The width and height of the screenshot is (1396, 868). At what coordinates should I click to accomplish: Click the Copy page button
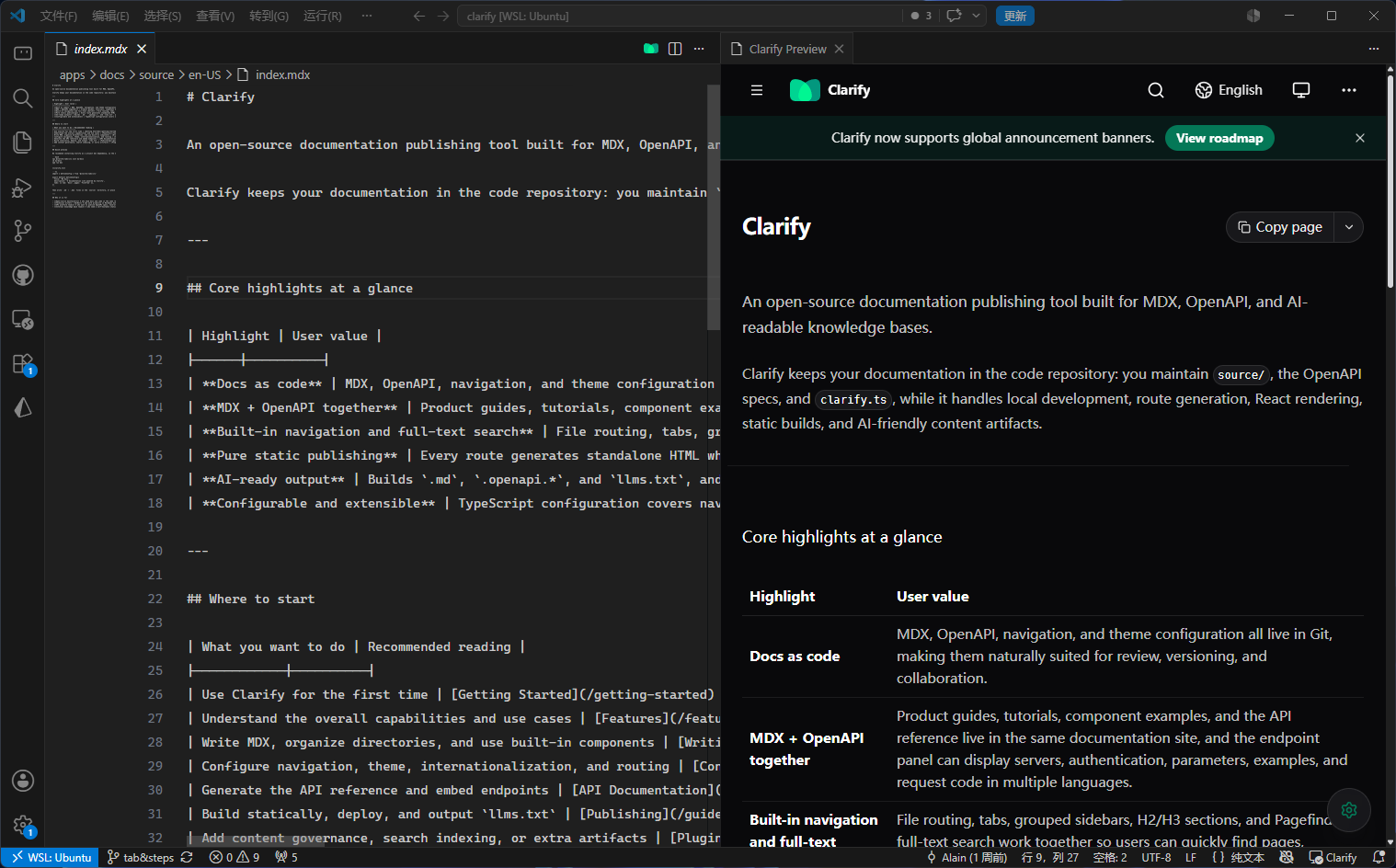(x=1280, y=227)
